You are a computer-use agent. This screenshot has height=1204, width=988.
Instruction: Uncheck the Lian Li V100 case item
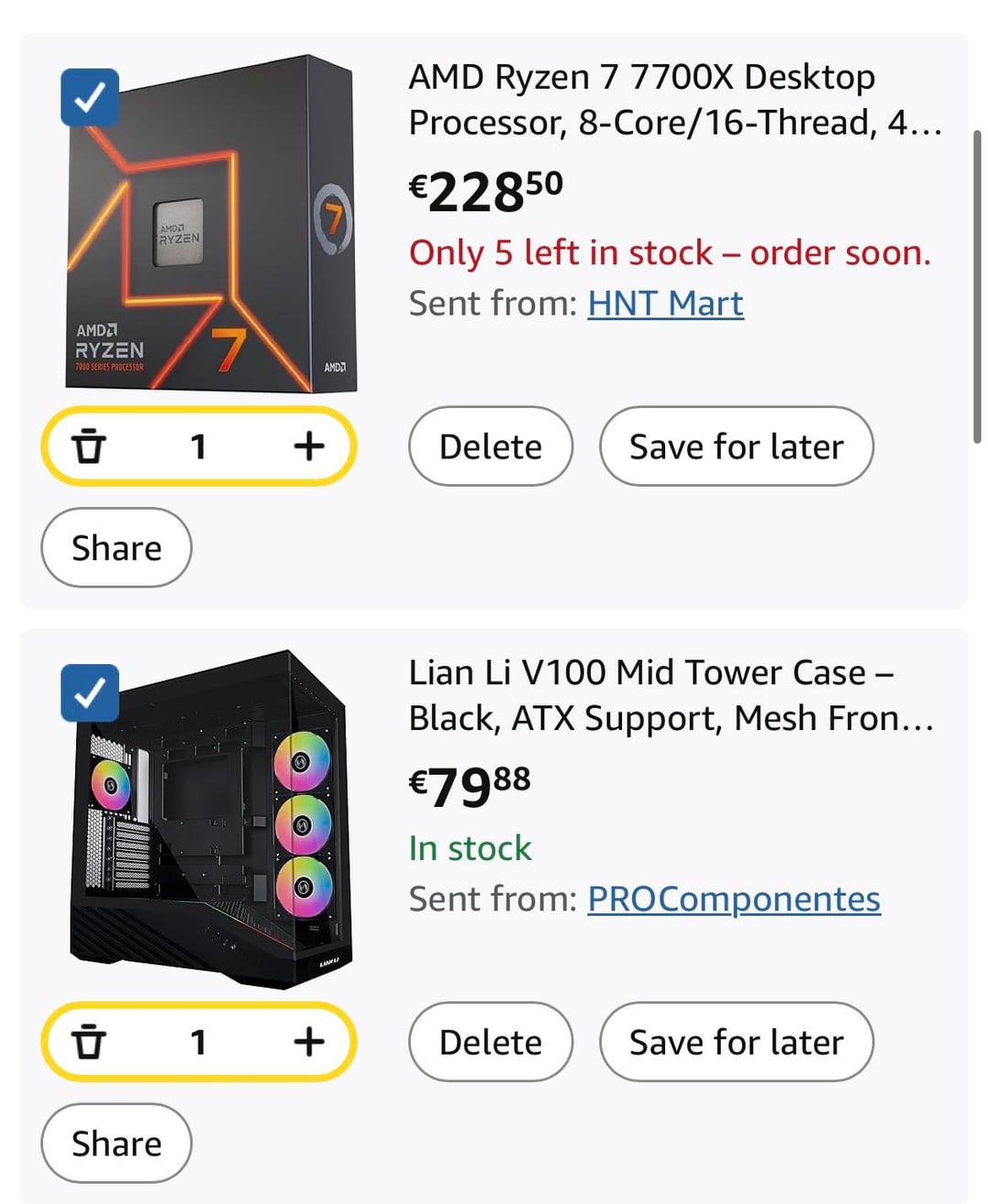(90, 693)
